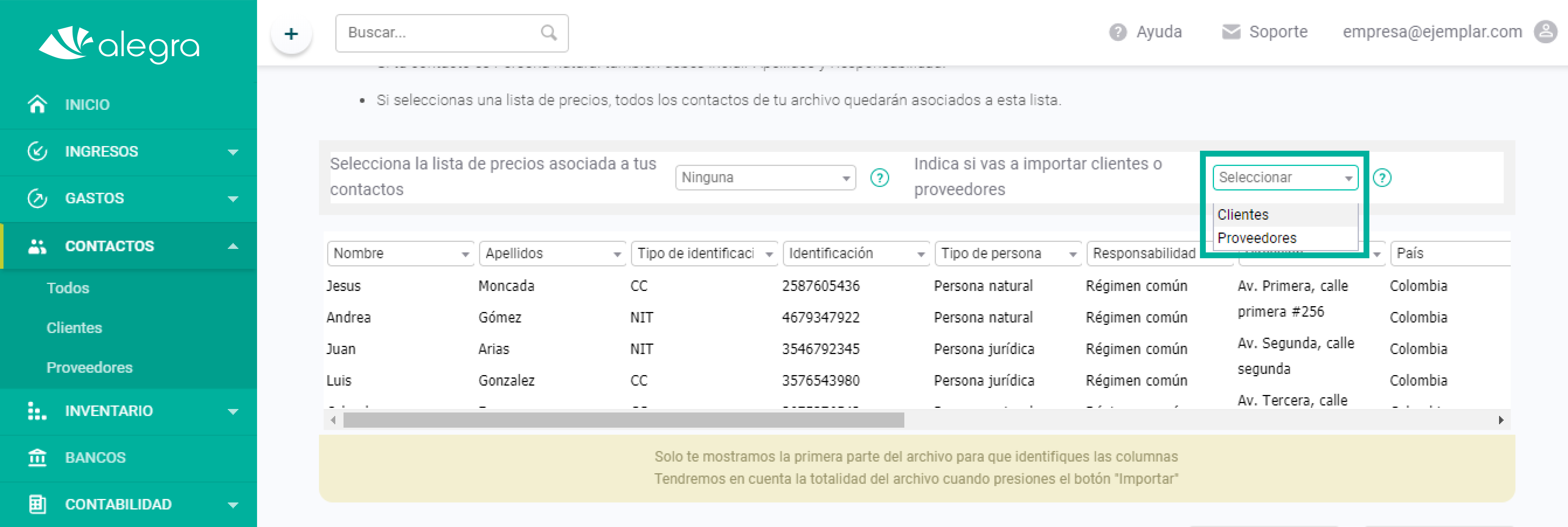
Task: Click the plus quick-create button
Action: tap(292, 34)
